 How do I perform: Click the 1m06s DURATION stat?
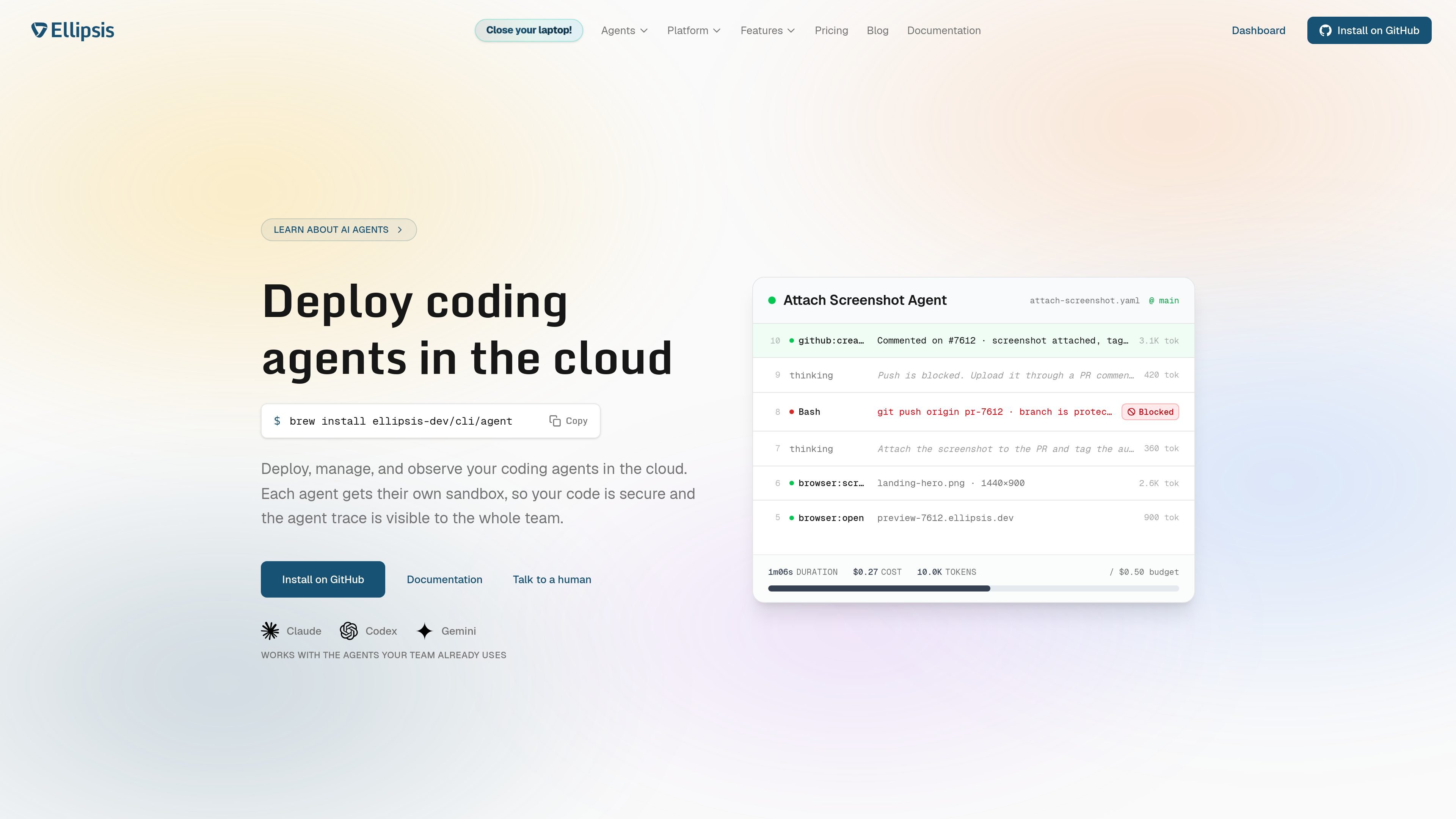(803, 572)
